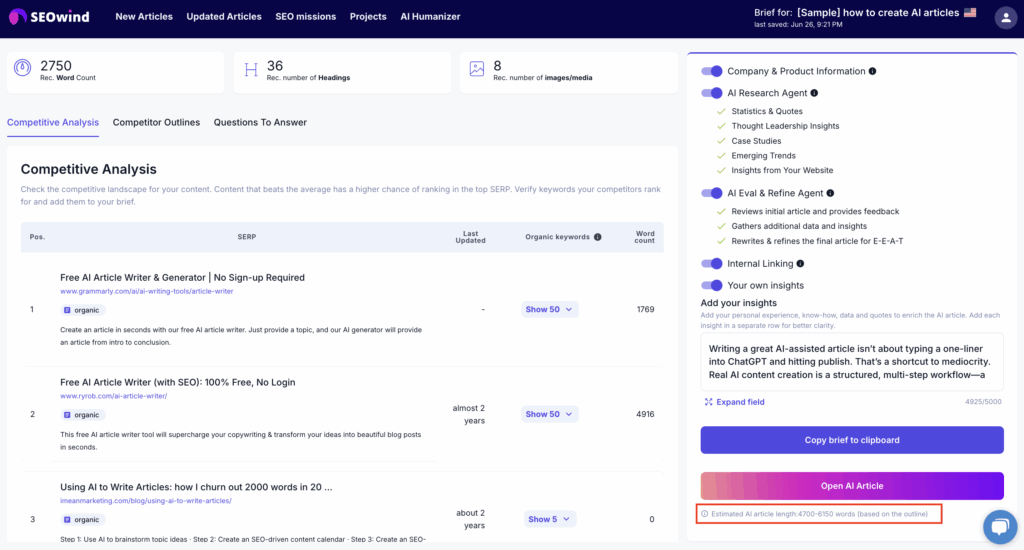1024x550 pixels.
Task: Open the chat support bubble icon
Action: (999, 526)
